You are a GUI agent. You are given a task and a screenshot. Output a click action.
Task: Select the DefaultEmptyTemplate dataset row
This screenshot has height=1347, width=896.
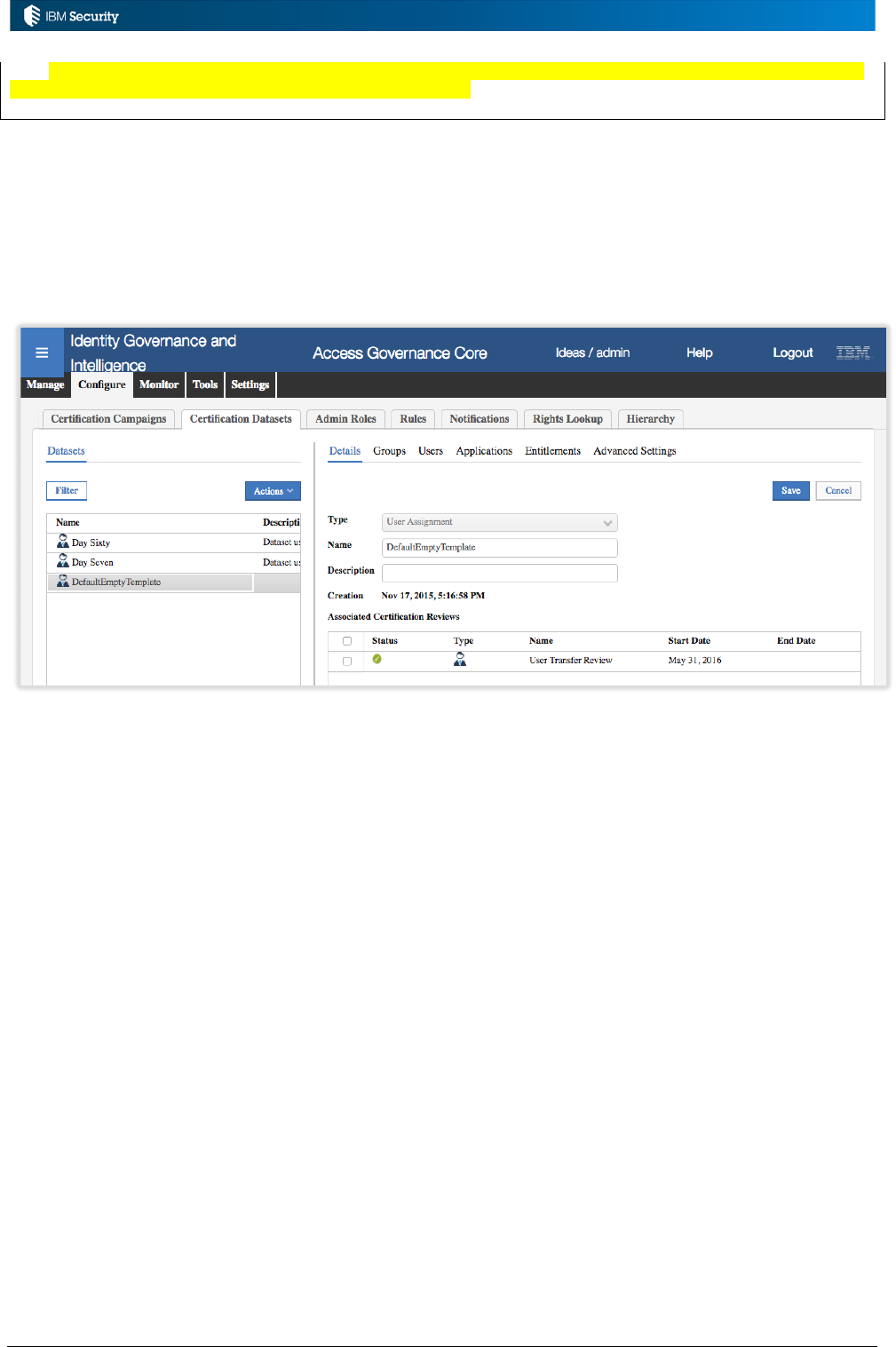(173, 582)
